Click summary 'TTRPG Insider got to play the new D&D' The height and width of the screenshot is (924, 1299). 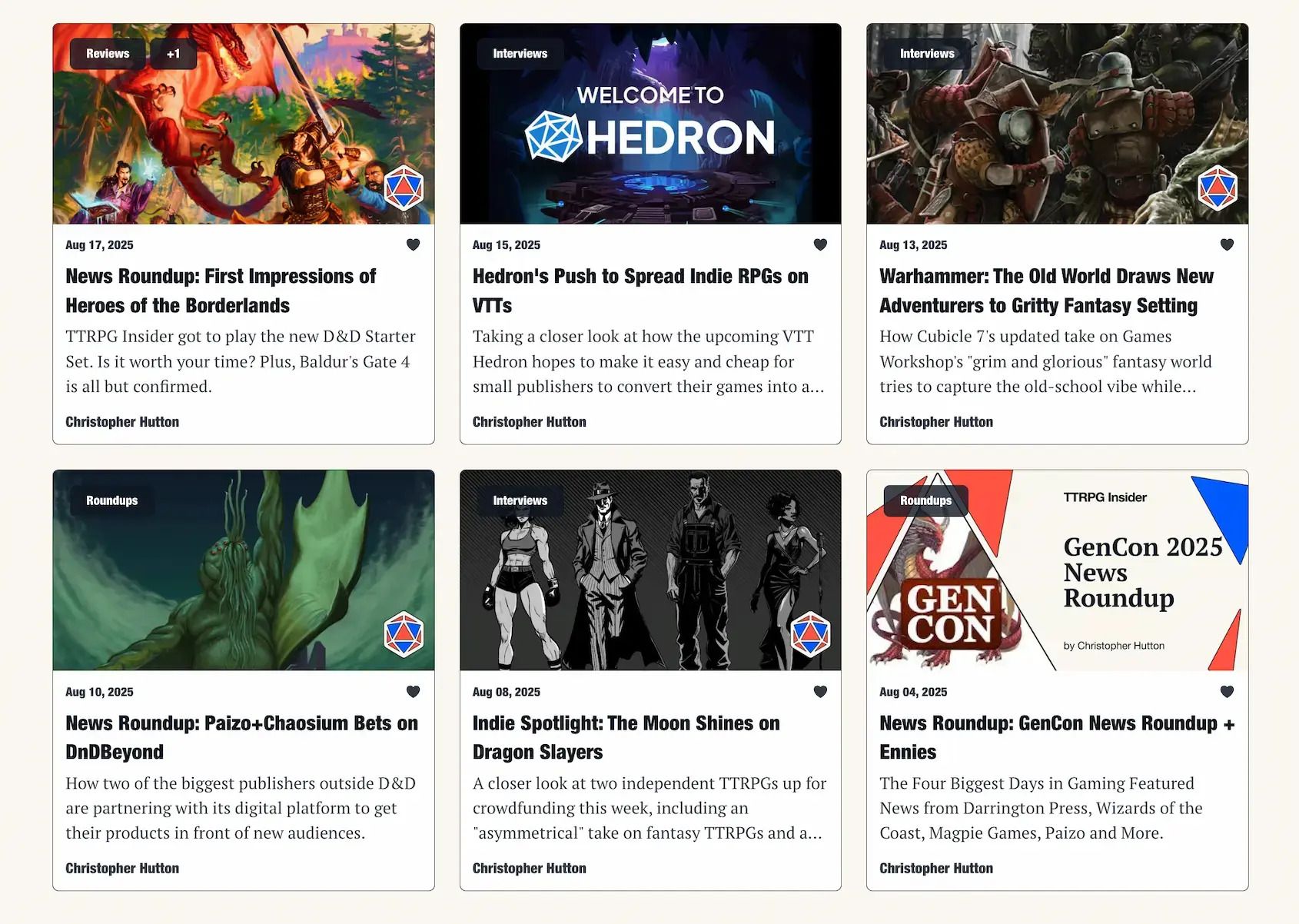(x=241, y=361)
